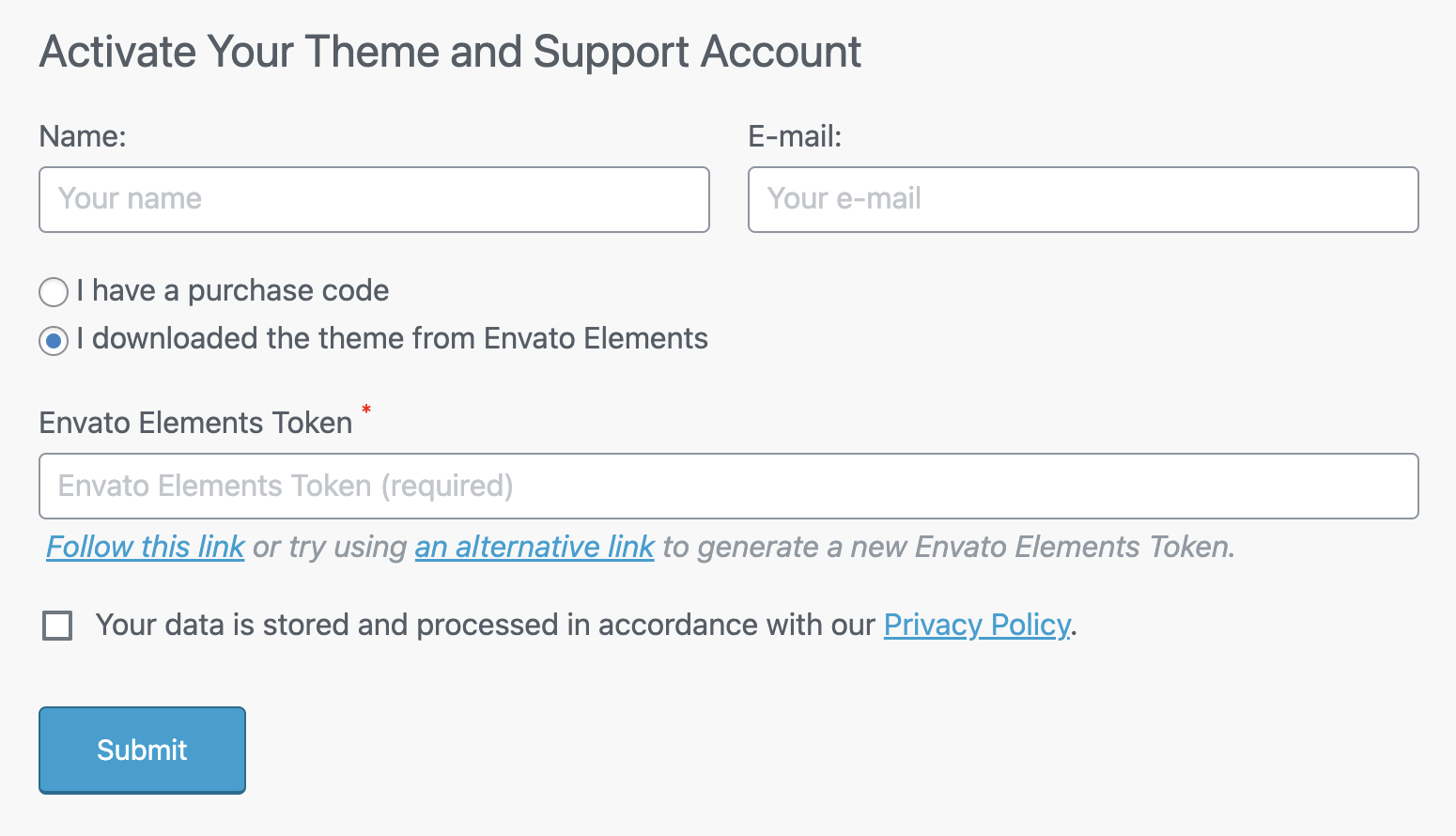This screenshot has height=836, width=1456.
Task: Click the "to generate a new Envato Elements Token" hint
Action: (949, 547)
